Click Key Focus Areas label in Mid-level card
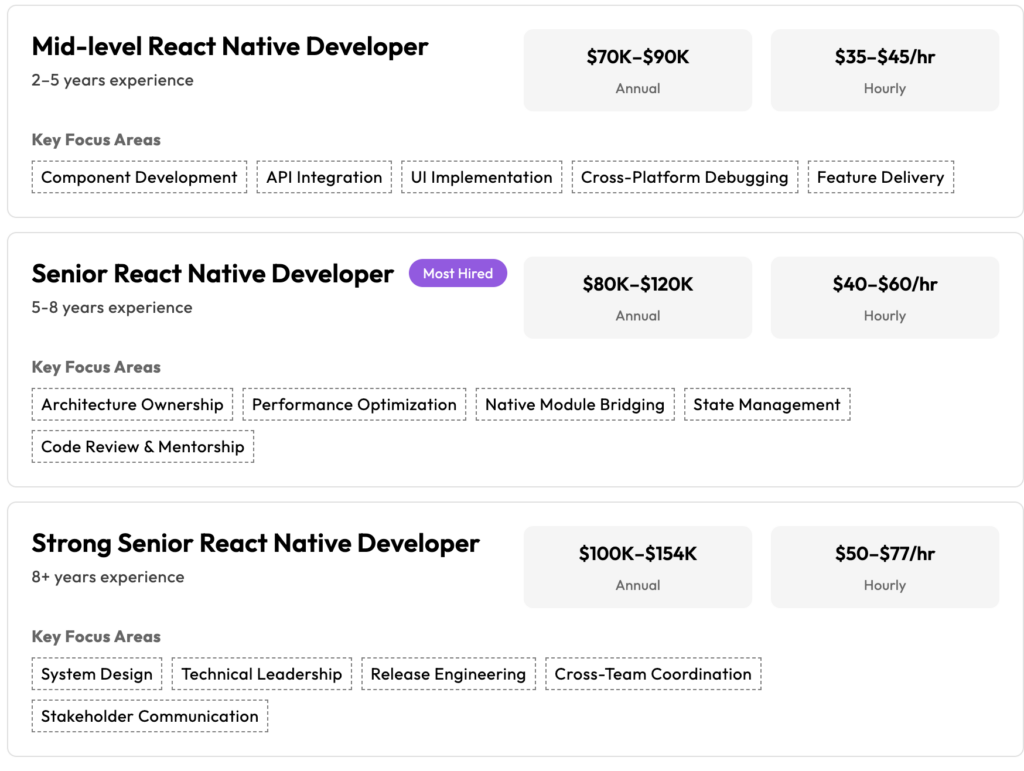This screenshot has width=1024, height=771. tap(96, 140)
